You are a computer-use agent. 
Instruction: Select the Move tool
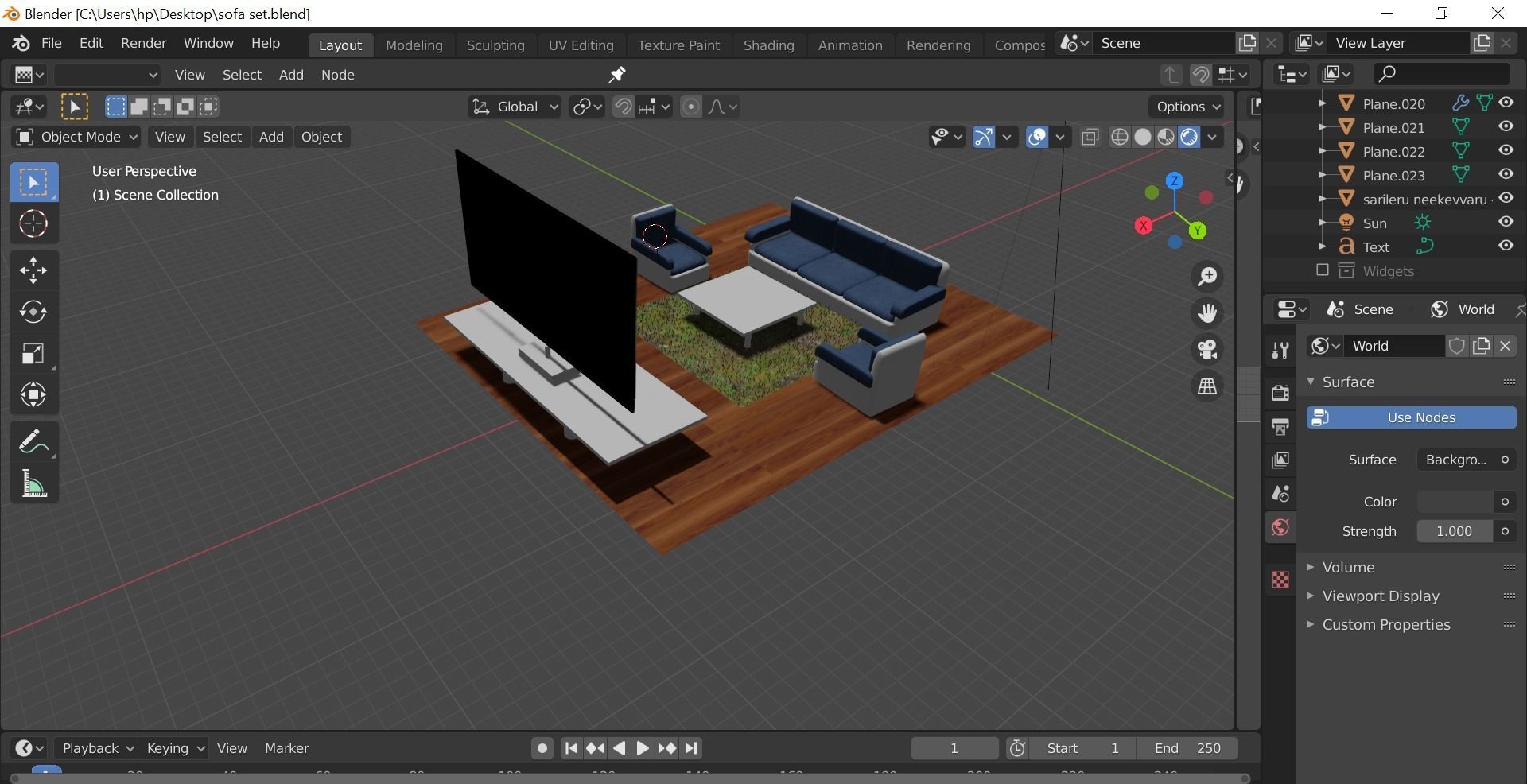33,270
